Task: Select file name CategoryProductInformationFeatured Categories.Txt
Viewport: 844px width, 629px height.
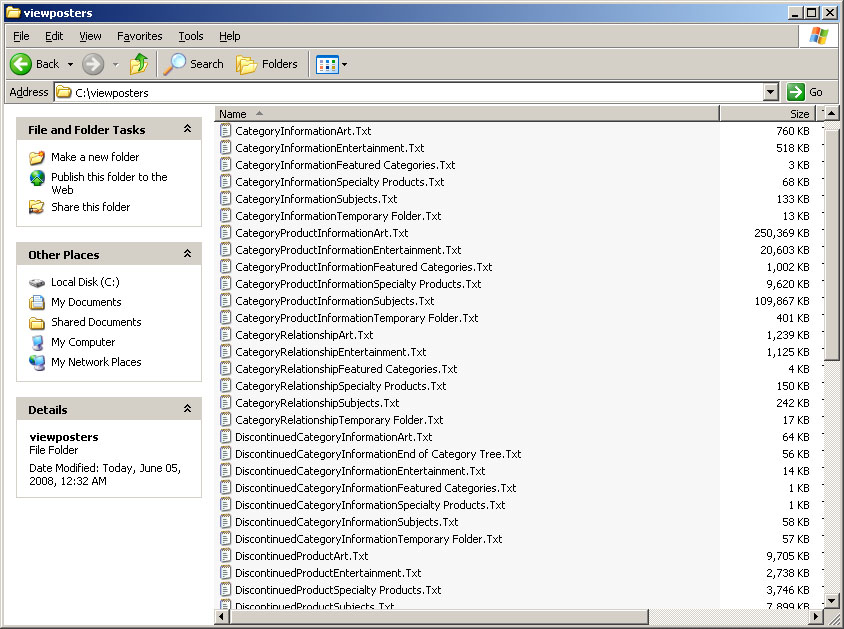Action: click(363, 267)
